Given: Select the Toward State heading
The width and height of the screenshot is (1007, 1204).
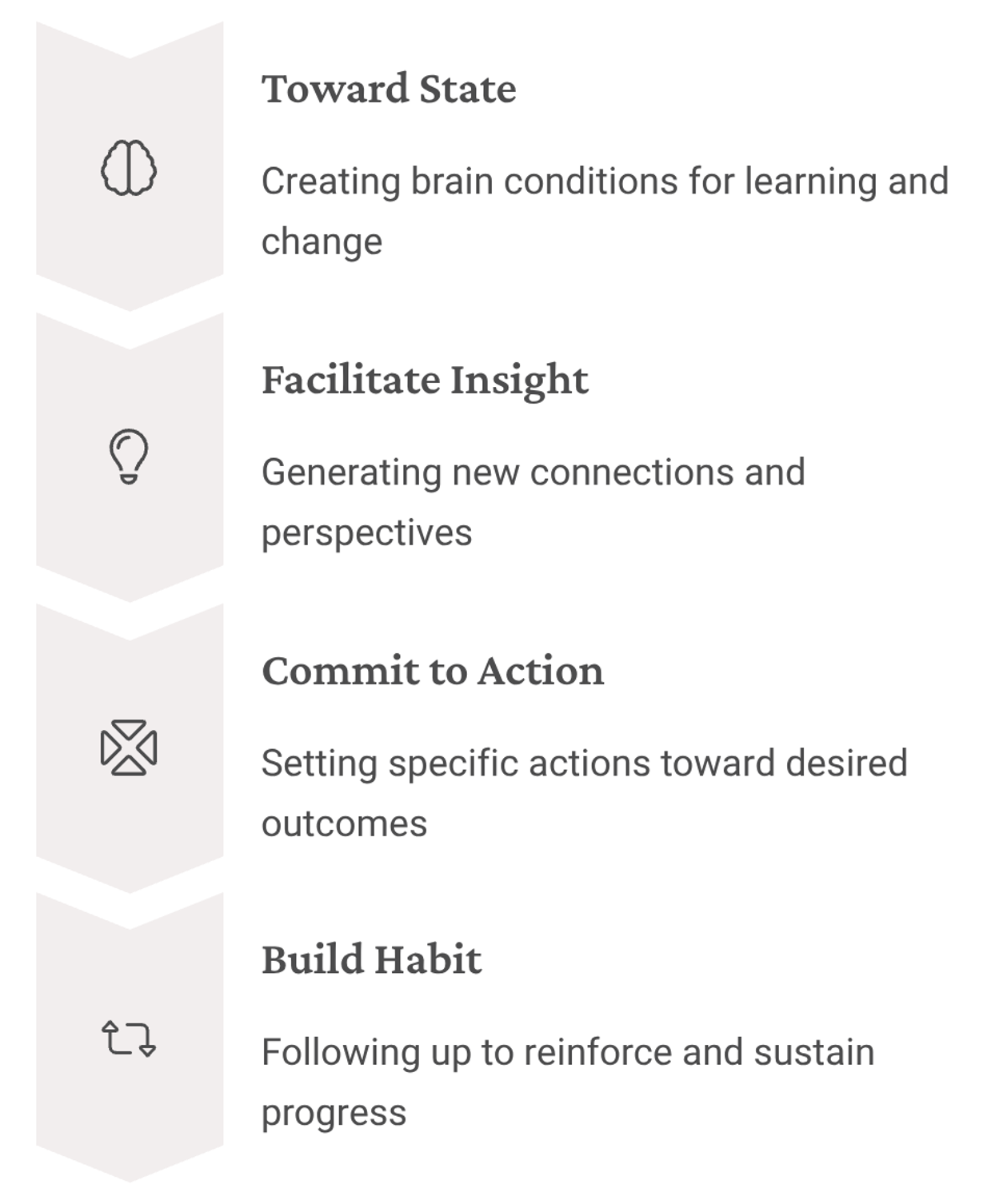Looking at the screenshot, I should tap(389, 89).
